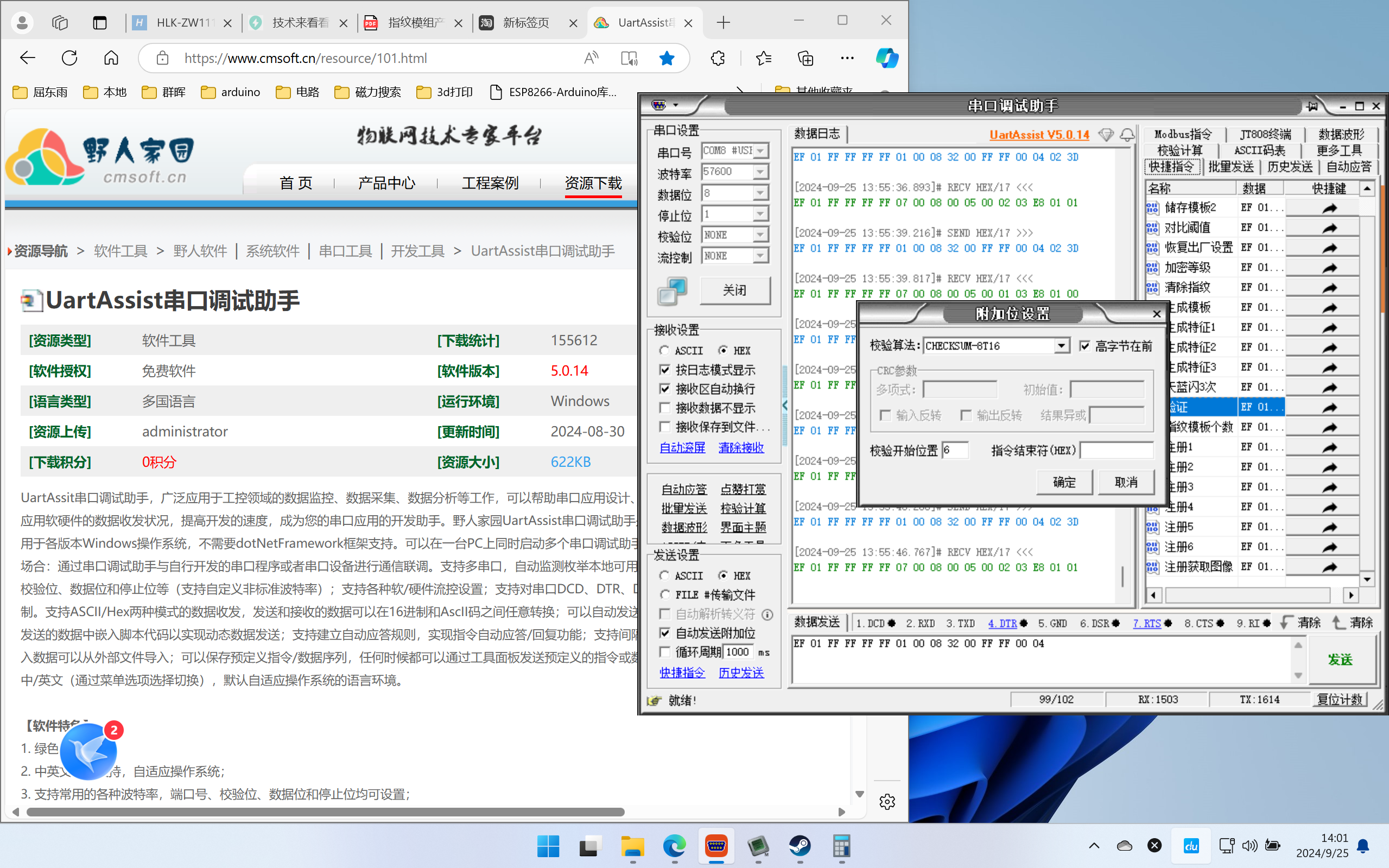Screen dimensions: 1389x868
Task: Open 产品中心 in website navigation
Action: [x=386, y=183]
